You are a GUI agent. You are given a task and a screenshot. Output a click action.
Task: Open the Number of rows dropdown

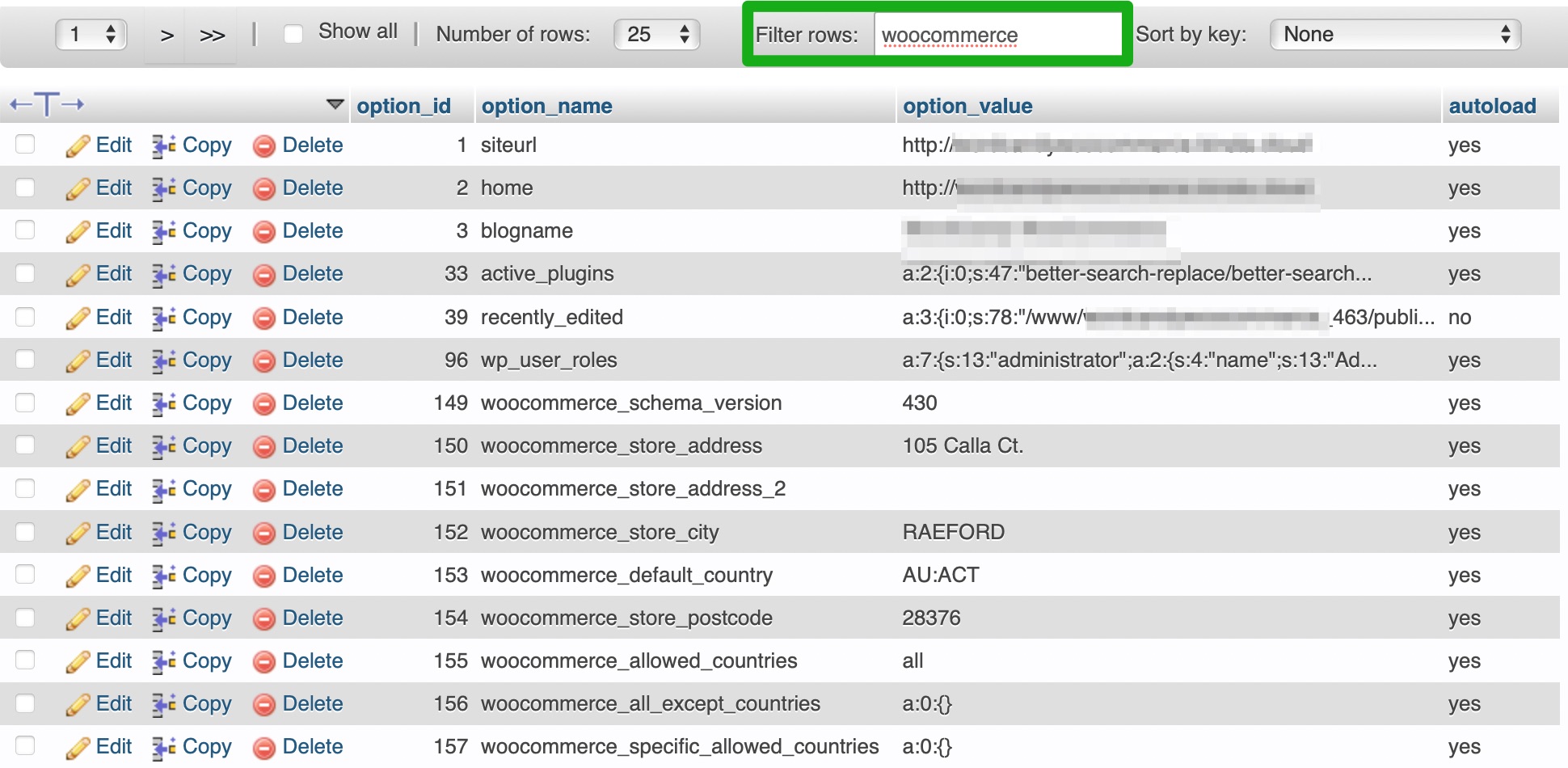pyautogui.click(x=657, y=34)
